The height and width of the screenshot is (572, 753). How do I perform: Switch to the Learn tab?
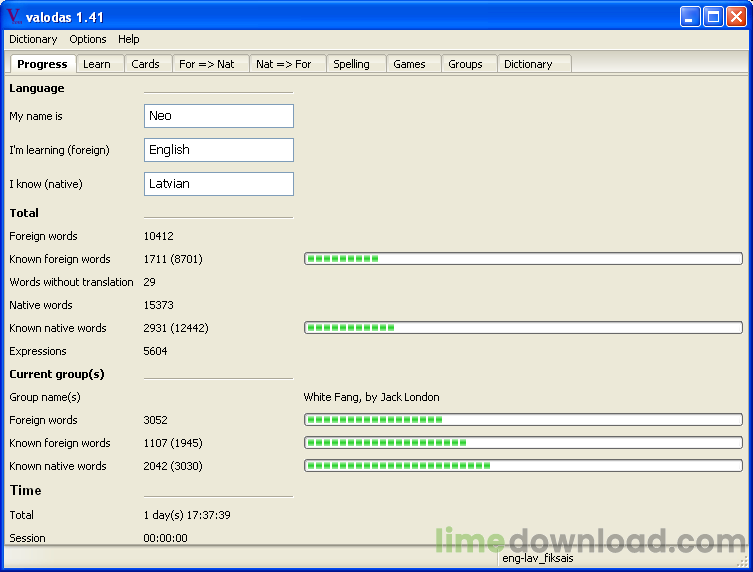pos(97,64)
